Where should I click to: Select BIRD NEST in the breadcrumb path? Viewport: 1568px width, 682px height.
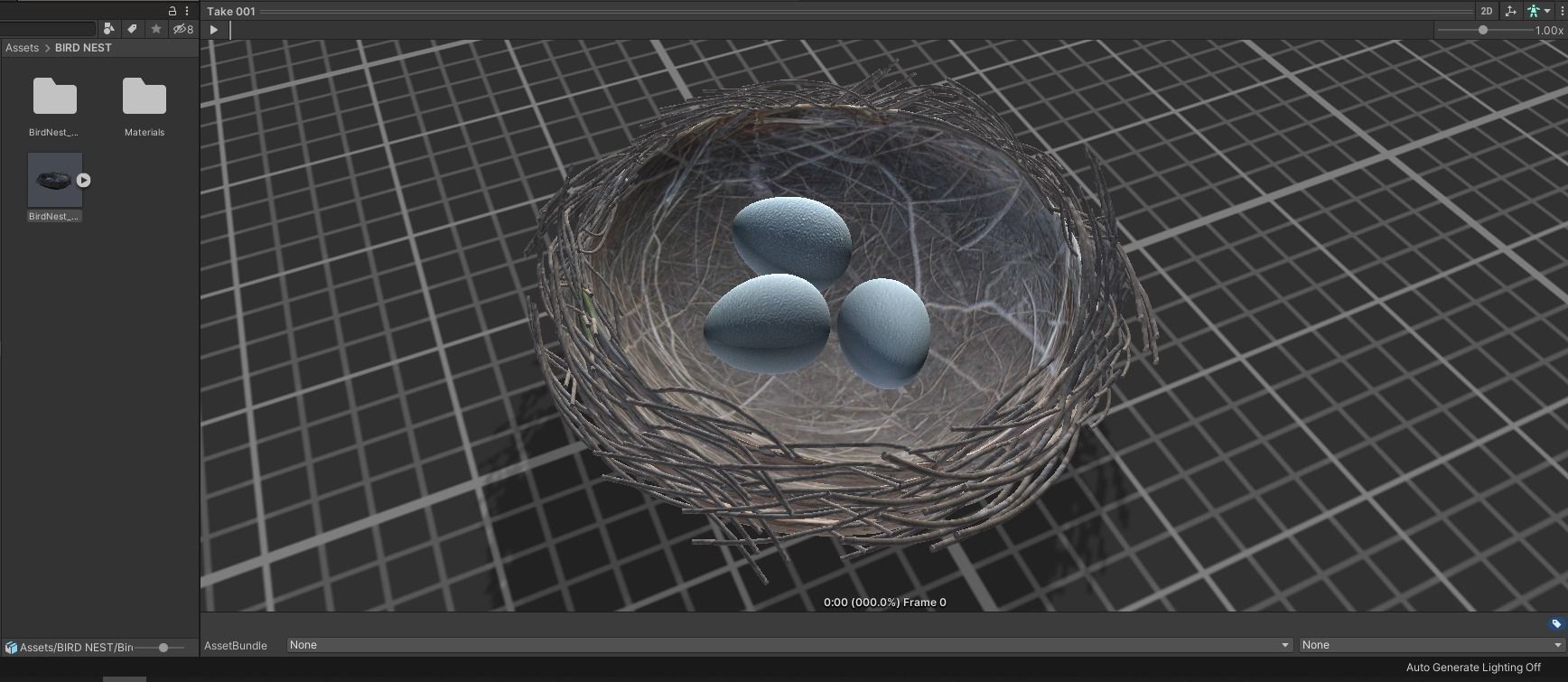(x=83, y=48)
